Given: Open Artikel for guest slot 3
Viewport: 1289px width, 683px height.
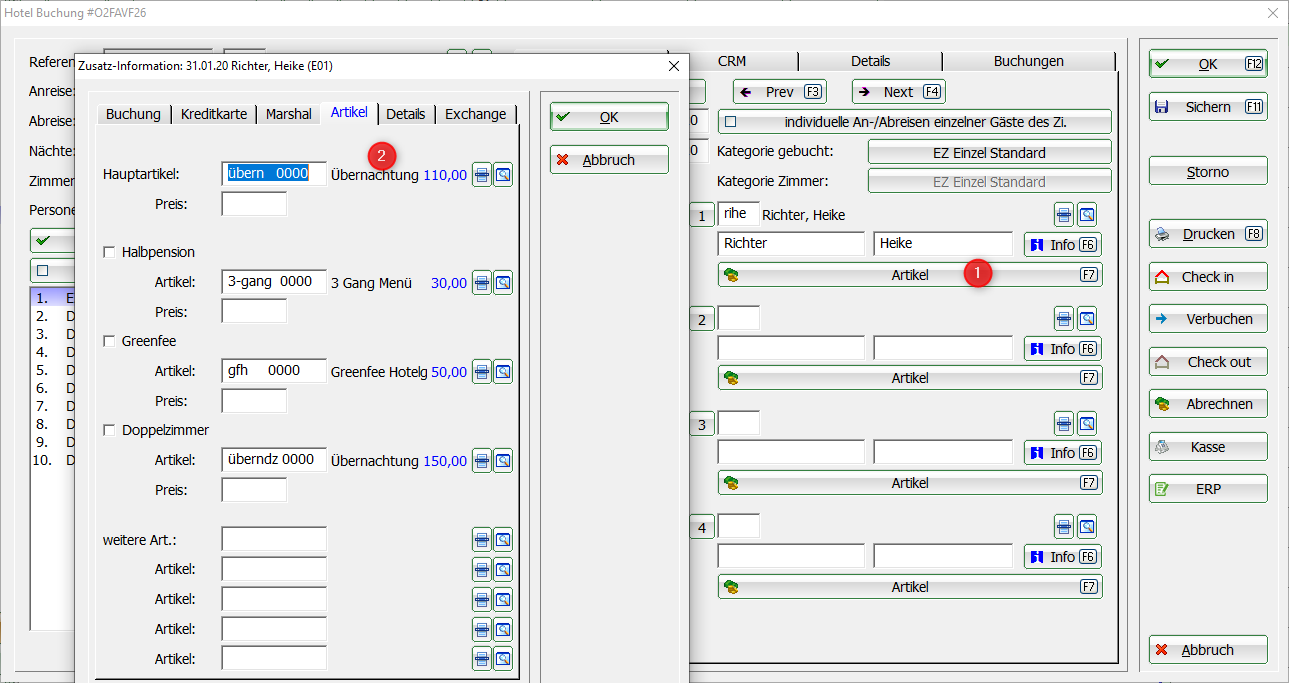Looking at the screenshot, I should click(x=910, y=483).
